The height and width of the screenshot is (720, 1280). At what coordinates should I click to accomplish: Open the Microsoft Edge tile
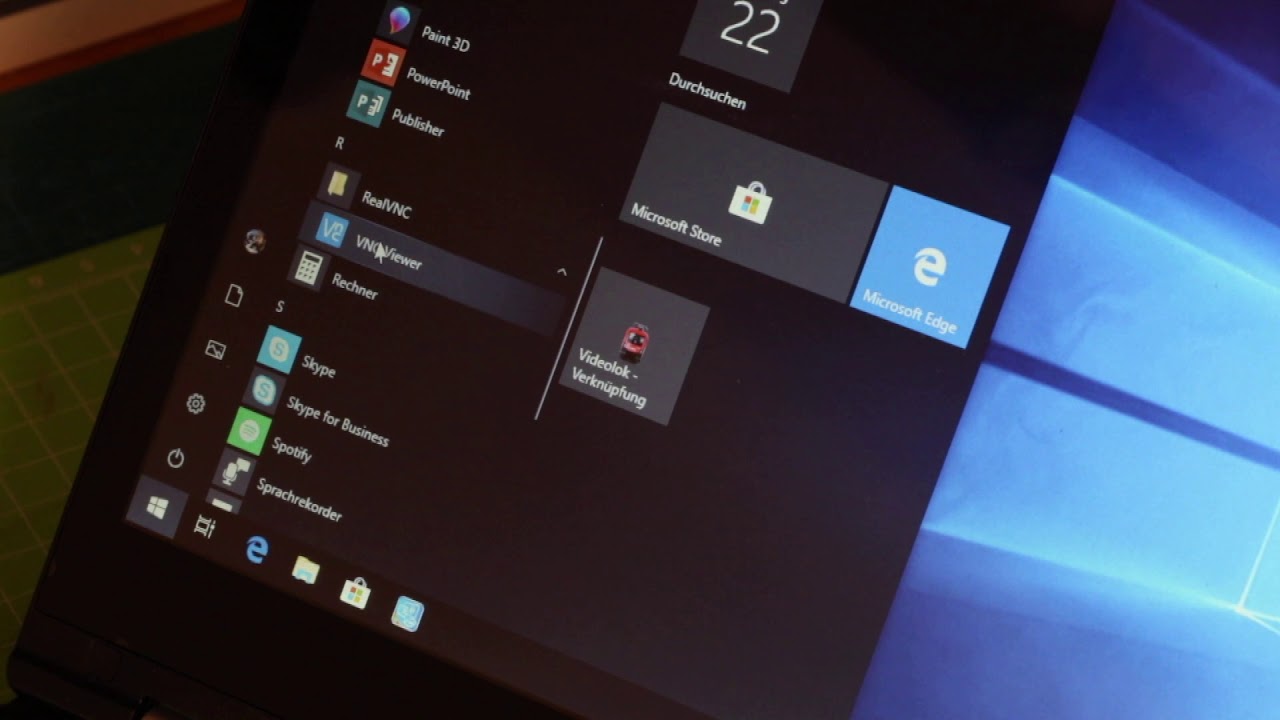pyautogui.click(x=929, y=267)
